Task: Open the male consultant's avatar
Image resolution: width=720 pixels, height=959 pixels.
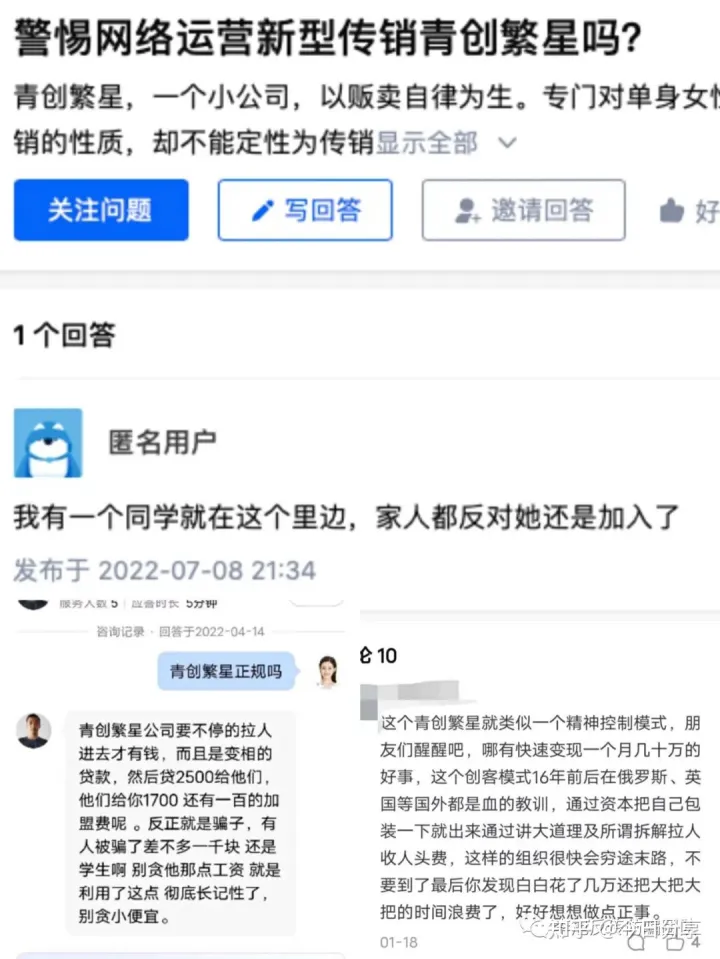Action: tap(34, 730)
